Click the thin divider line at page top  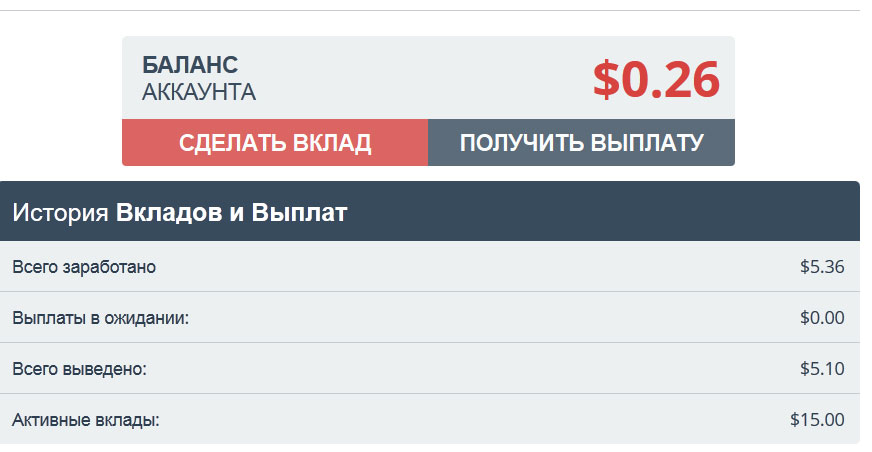coord(430,10)
